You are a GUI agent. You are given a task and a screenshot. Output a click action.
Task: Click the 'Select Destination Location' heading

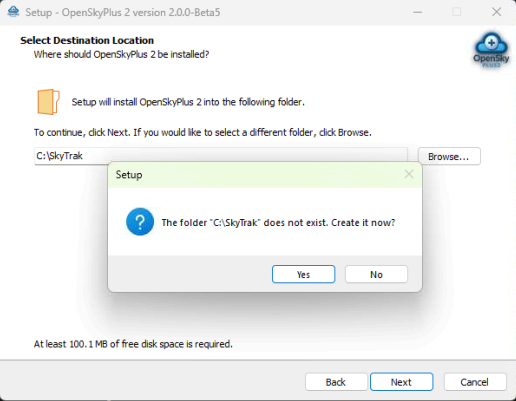87,40
